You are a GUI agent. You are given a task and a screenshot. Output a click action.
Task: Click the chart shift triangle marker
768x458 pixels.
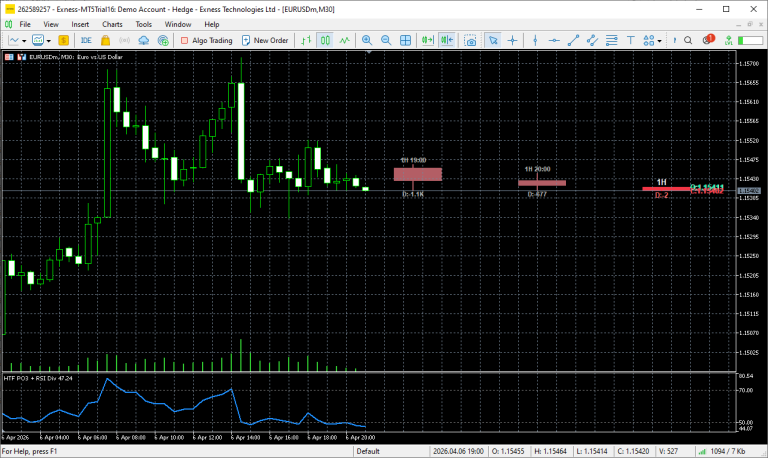[369, 51]
